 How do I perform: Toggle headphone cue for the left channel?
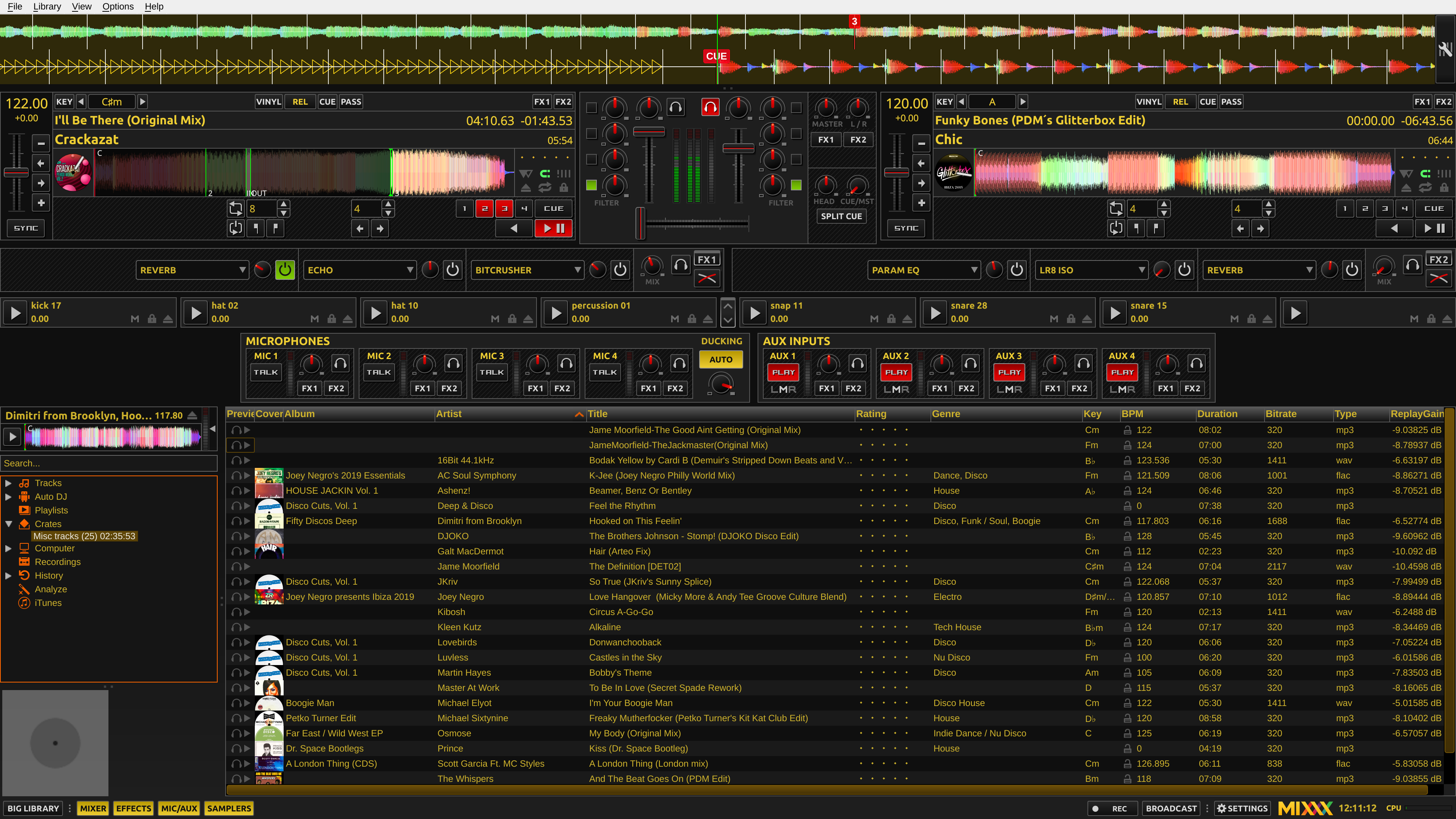coord(675,107)
